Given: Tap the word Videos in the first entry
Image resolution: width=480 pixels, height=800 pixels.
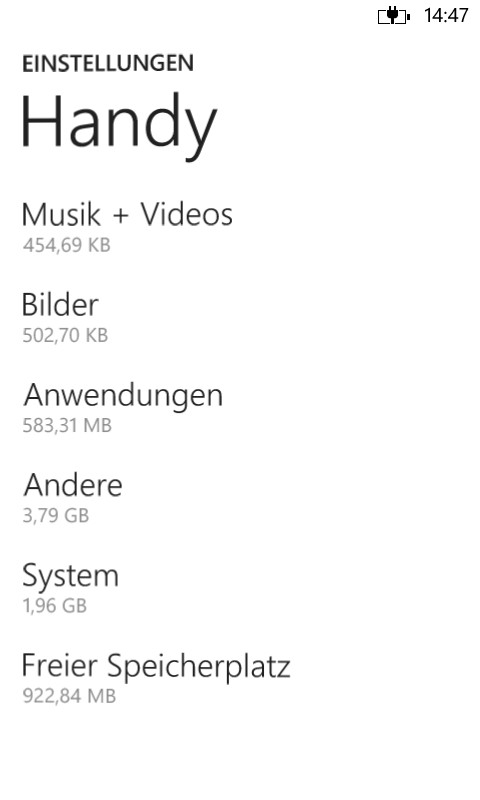Looking at the screenshot, I should click(187, 214).
